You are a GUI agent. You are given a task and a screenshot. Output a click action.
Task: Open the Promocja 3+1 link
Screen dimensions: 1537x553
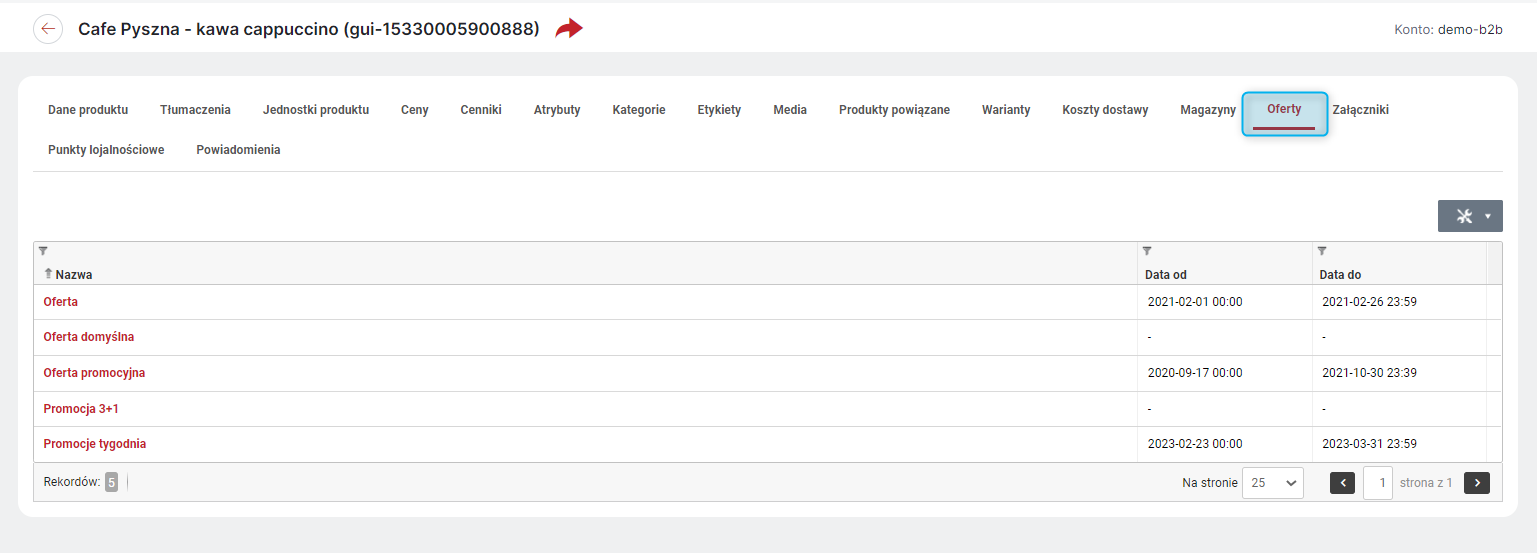pyautogui.click(x=81, y=409)
